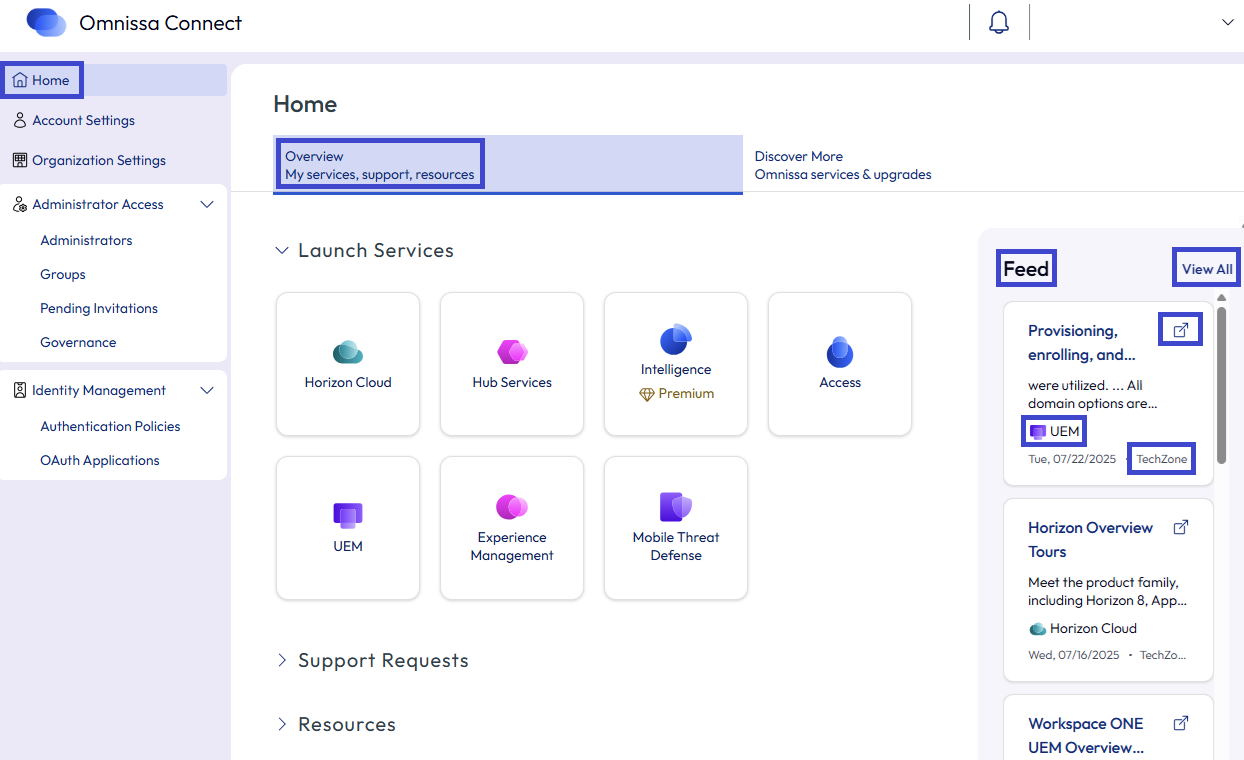Open the Horizon Overview Tours external link icon
The width and height of the screenshot is (1244, 760).
(1181, 526)
